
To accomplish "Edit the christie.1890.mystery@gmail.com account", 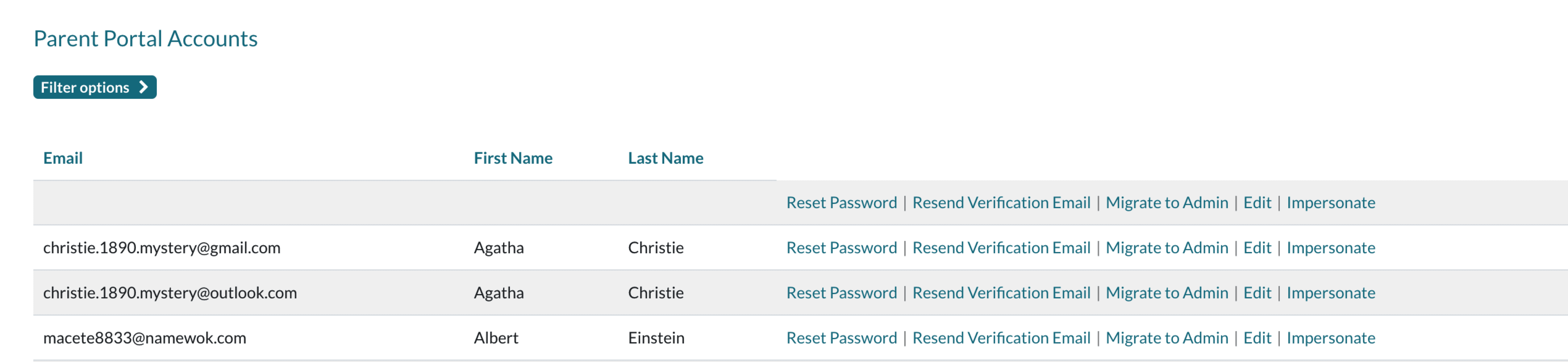I will click(1257, 247).
